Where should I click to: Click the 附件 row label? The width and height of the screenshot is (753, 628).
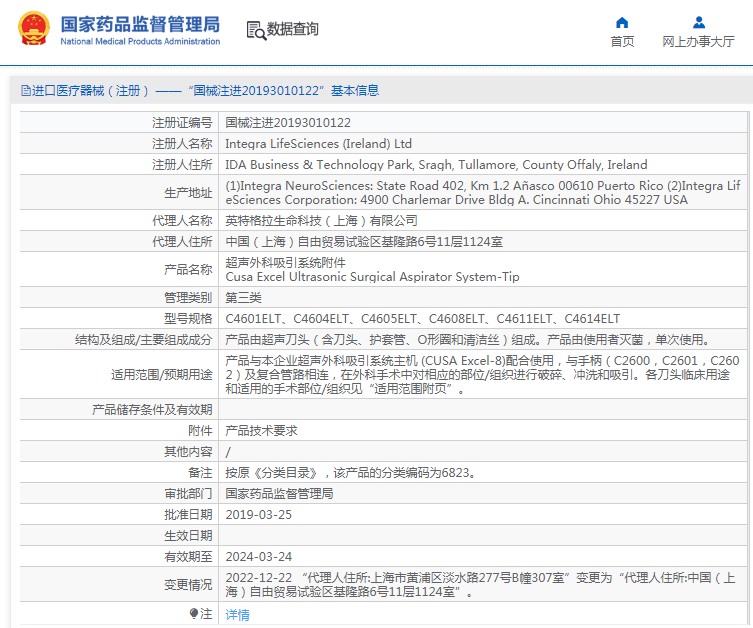pyautogui.click(x=200, y=431)
